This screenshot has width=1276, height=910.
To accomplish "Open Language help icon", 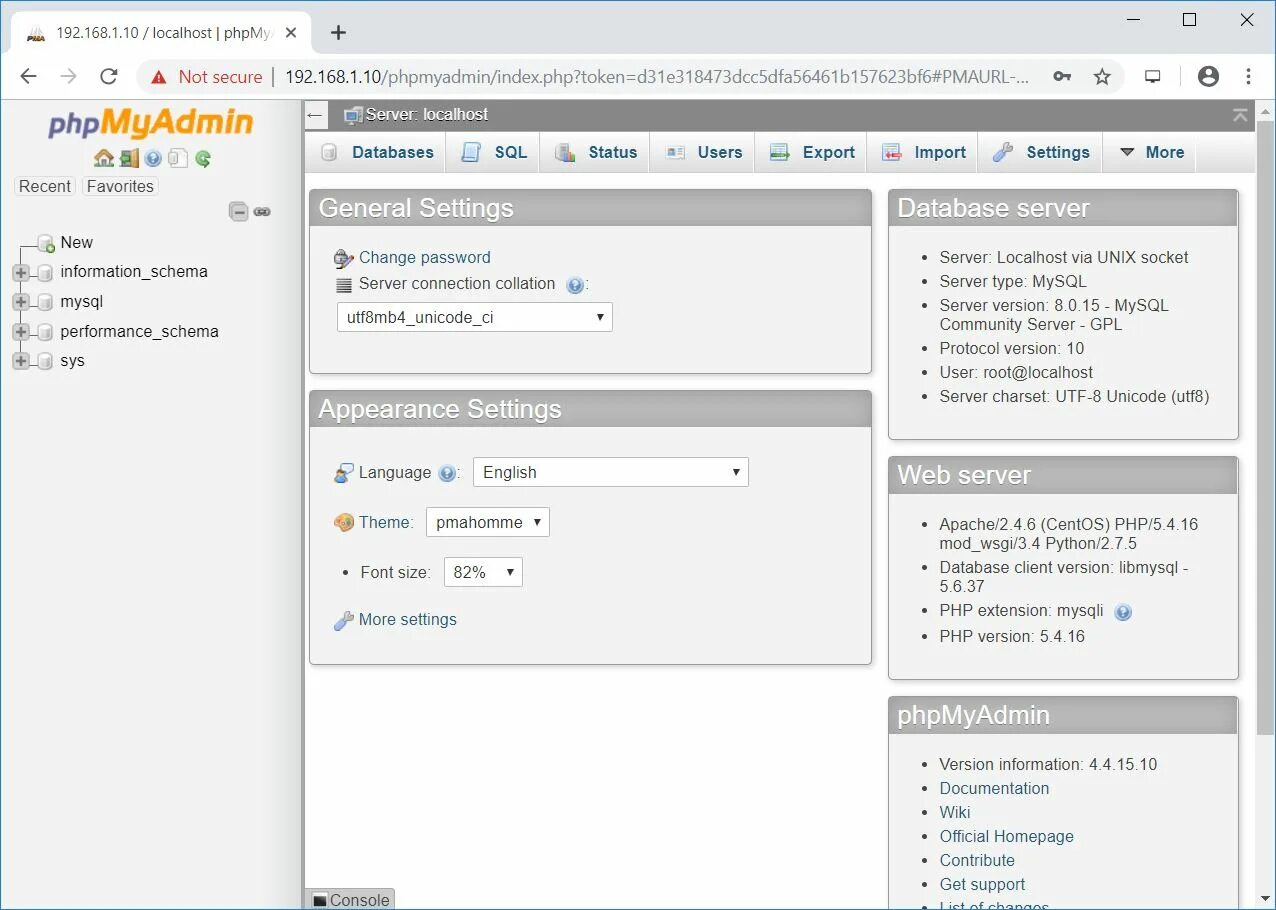I will click(x=447, y=473).
